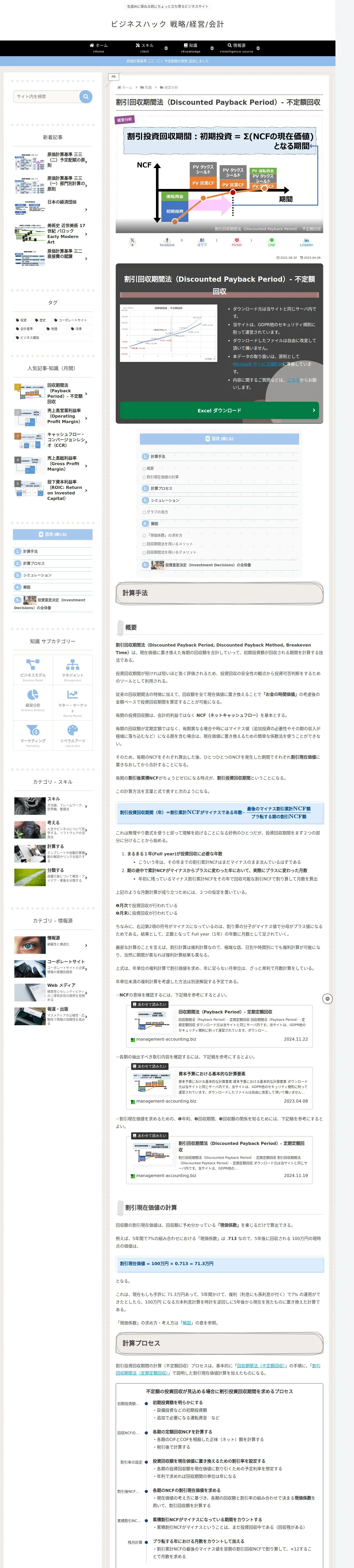Expand the 情報源 submenu arrow
Image resolution: width=354 pixels, height=1568 pixels.
coord(258,48)
